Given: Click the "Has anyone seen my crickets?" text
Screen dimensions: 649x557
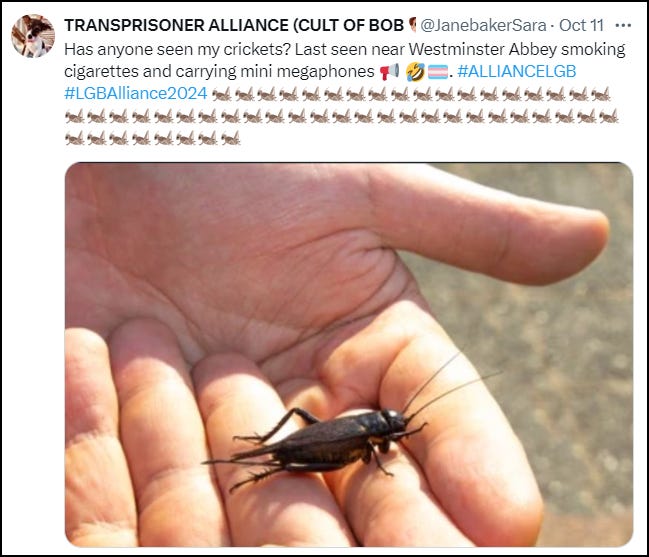Looking at the screenshot, I should [178, 50].
